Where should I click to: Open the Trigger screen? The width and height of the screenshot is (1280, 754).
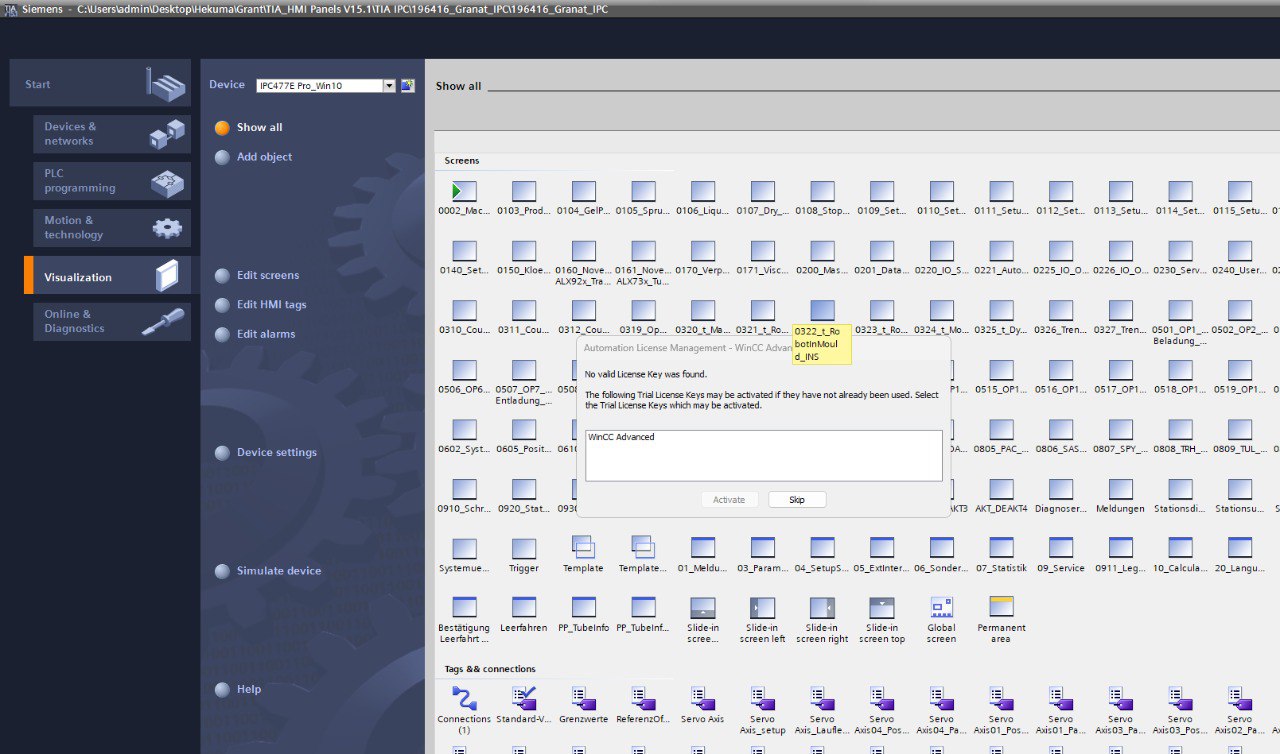[x=524, y=548]
